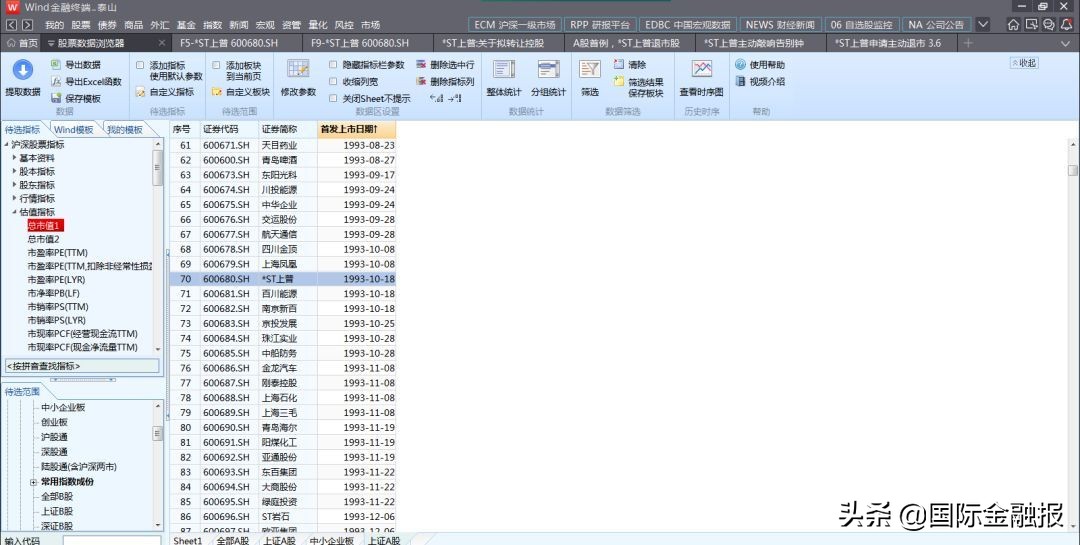Open the 宏观 menu
Image resolution: width=1080 pixels, height=545 pixels.
265,25
